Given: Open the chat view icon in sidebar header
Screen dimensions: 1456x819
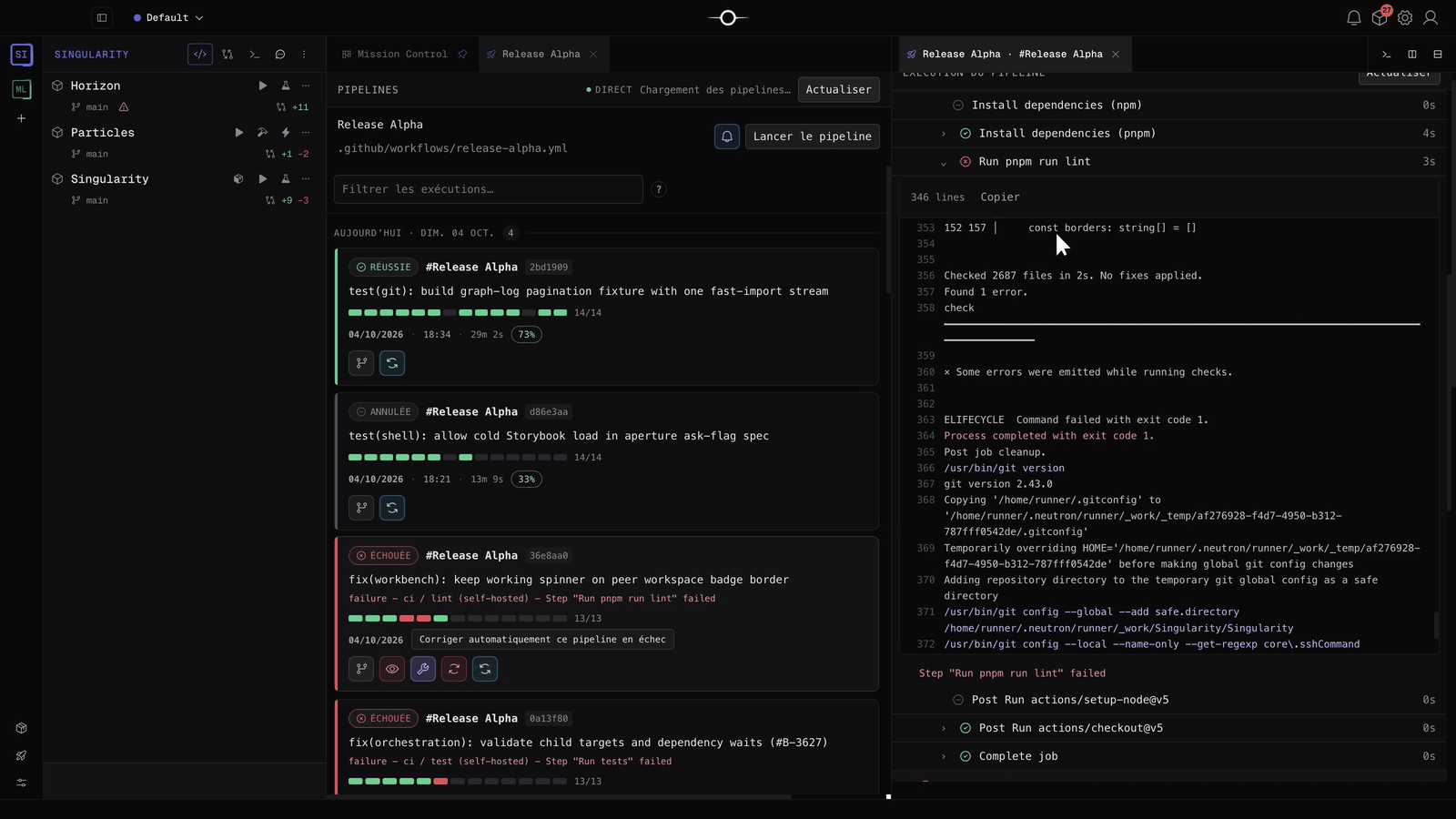Looking at the screenshot, I should pos(280,55).
